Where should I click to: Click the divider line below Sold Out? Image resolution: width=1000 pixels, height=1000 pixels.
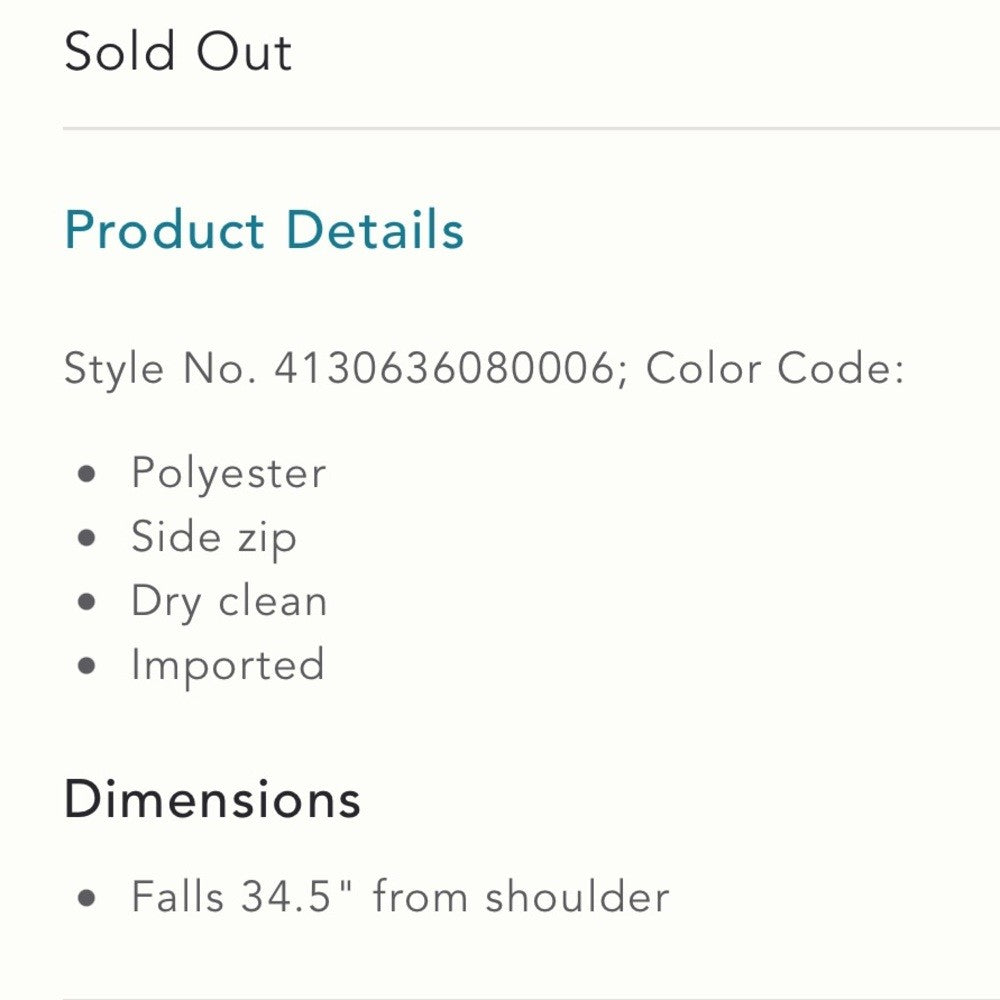click(x=530, y=129)
